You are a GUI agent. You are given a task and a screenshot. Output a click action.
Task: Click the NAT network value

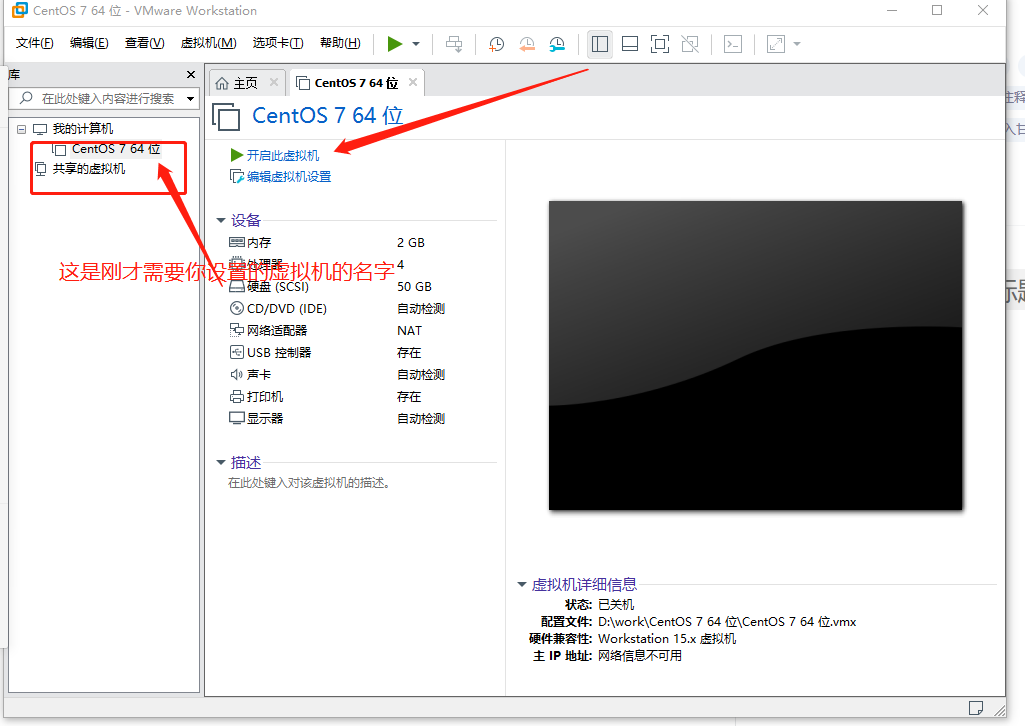tap(409, 331)
